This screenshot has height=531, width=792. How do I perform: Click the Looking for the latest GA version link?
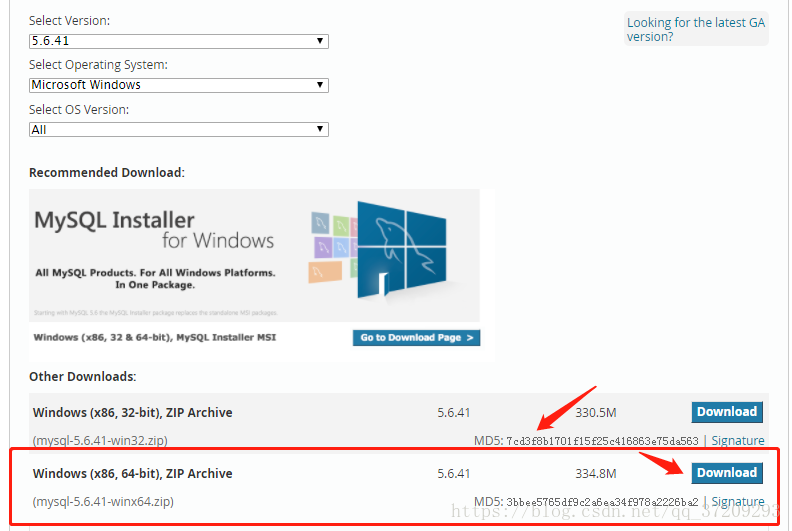coord(696,29)
